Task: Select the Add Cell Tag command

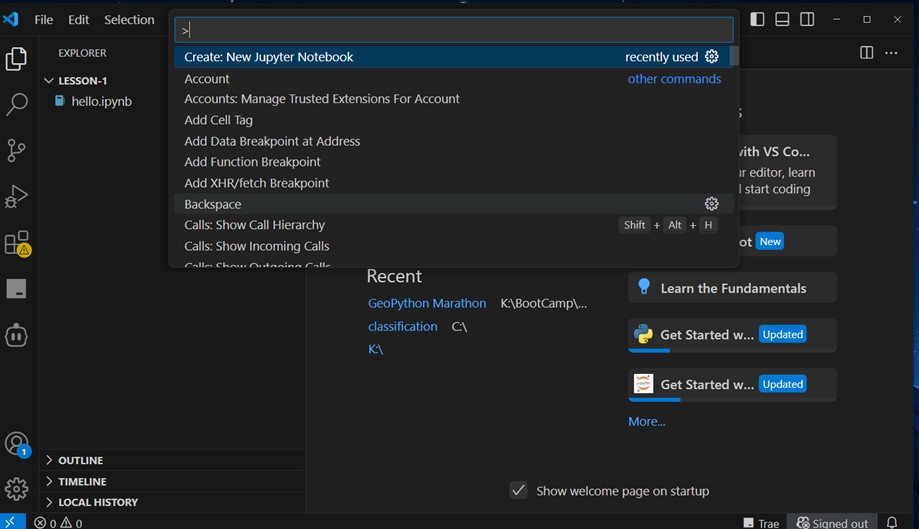Action: tap(454, 120)
